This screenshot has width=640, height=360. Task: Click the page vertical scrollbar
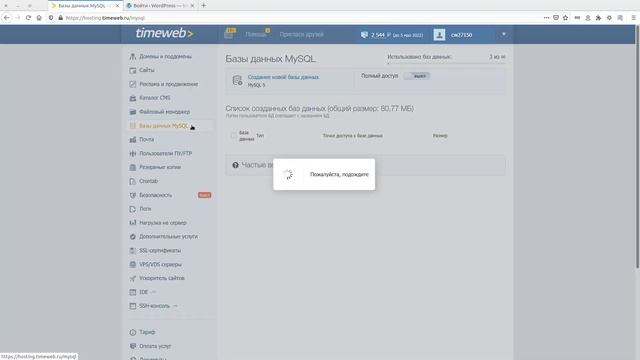637,147
